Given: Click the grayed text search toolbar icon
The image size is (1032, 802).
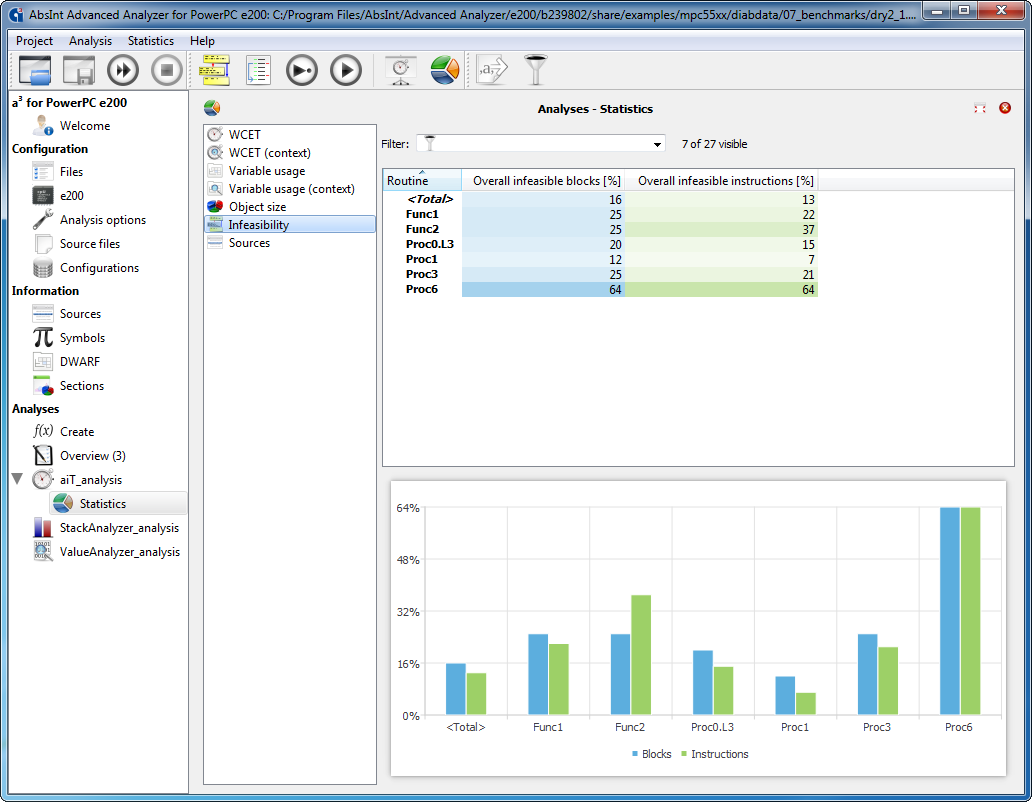Looking at the screenshot, I should pos(492,70).
